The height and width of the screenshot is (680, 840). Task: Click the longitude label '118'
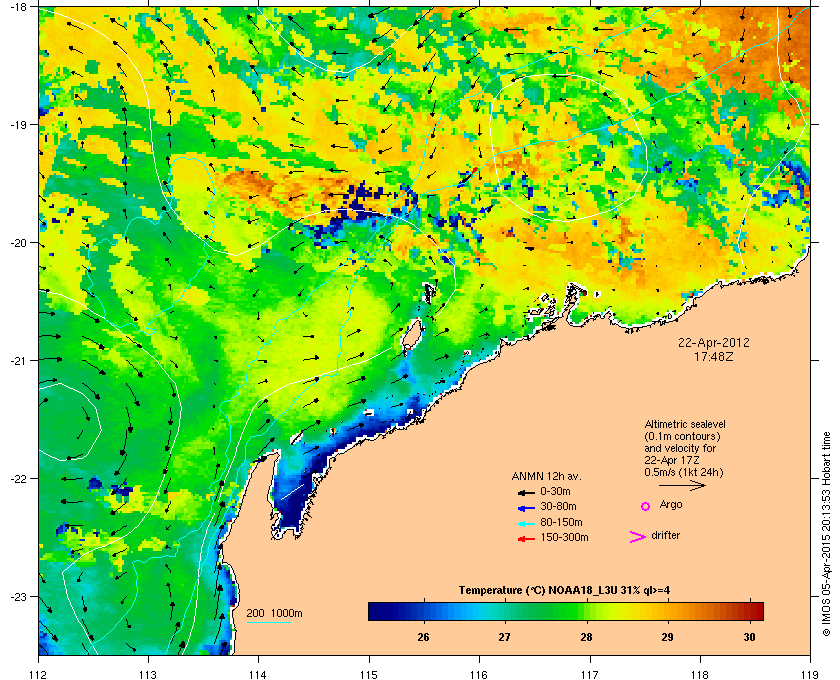pos(700,675)
